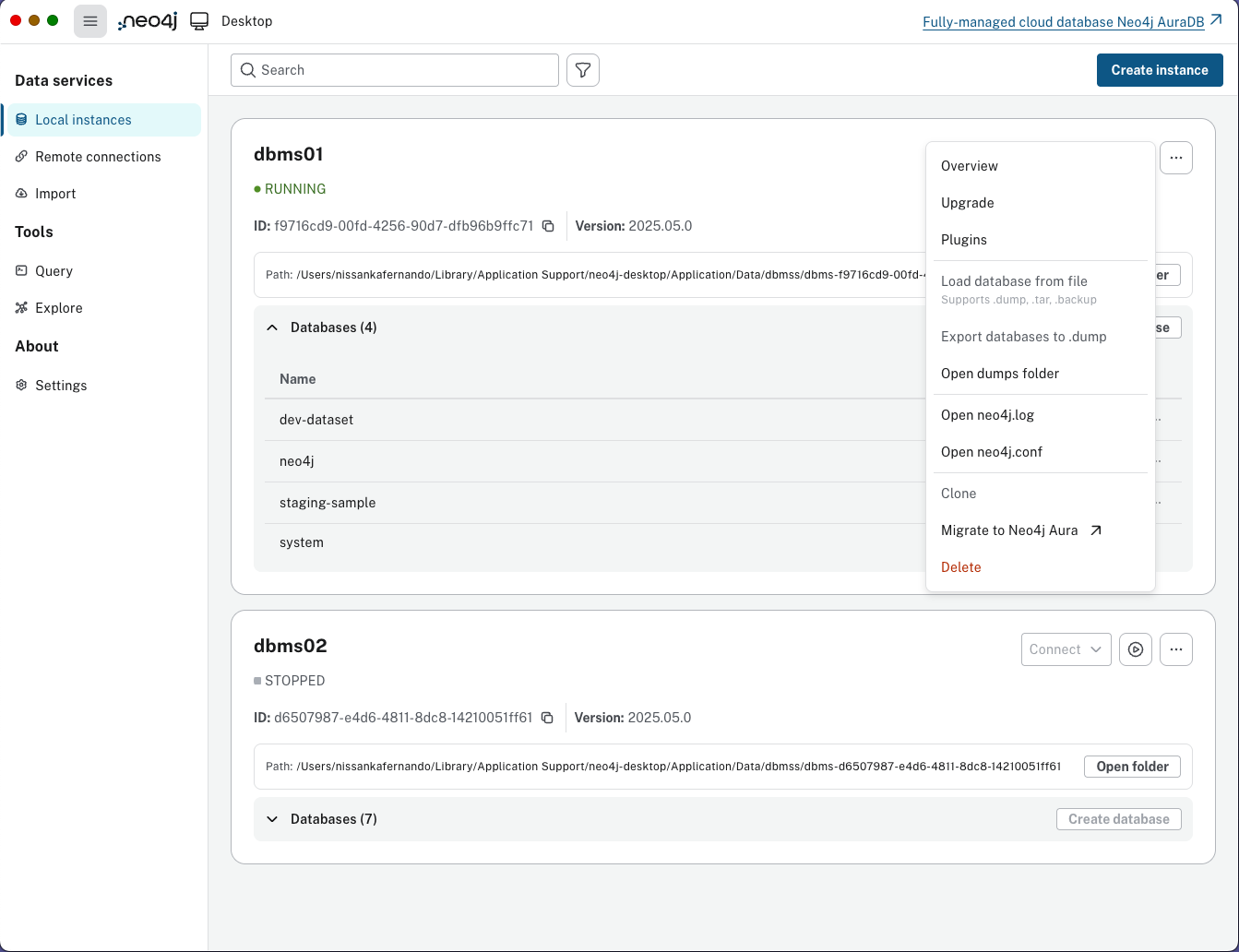The height and width of the screenshot is (952, 1239).
Task: Open the dbms01 options menu
Action: coord(1175,157)
